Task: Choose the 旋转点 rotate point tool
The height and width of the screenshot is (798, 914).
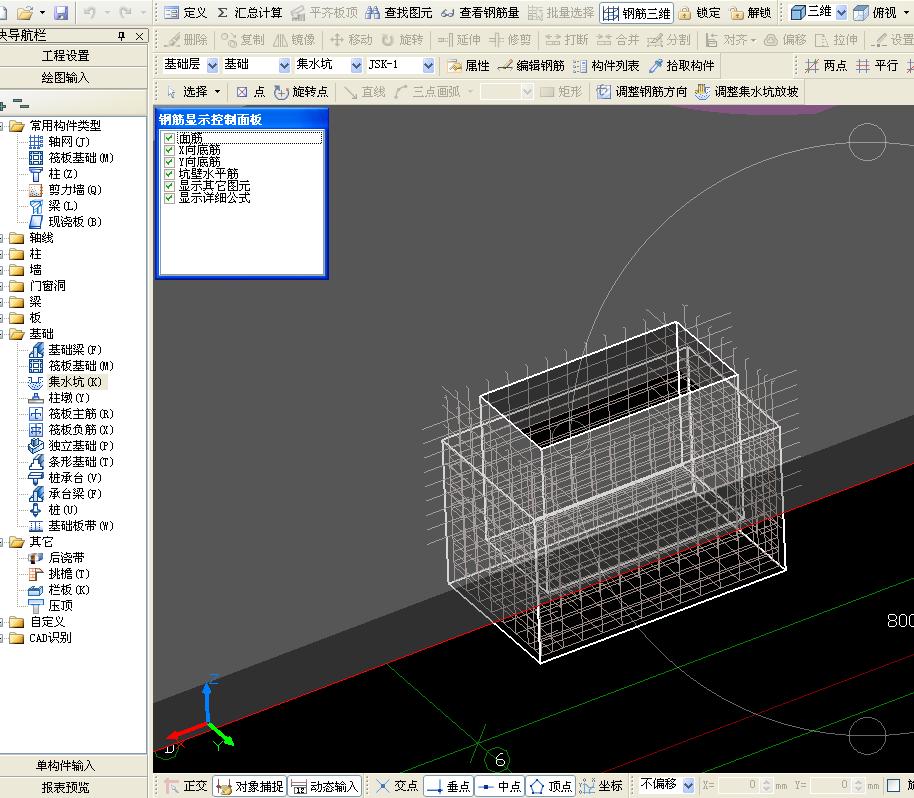Action: tap(301, 92)
